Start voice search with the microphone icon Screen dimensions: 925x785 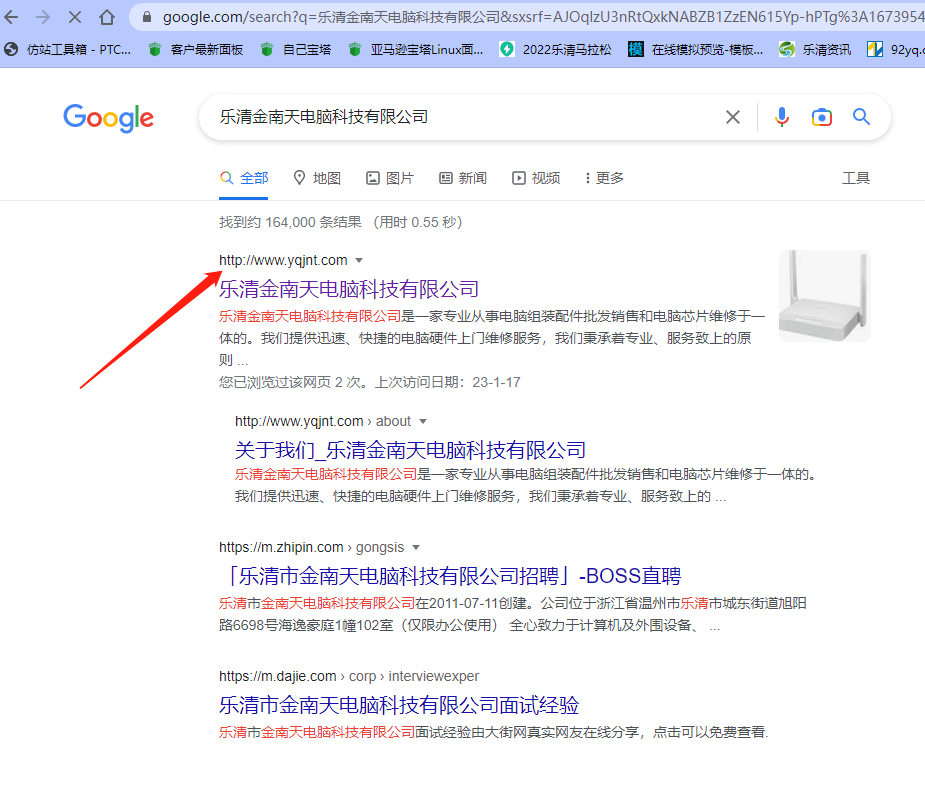coord(782,117)
